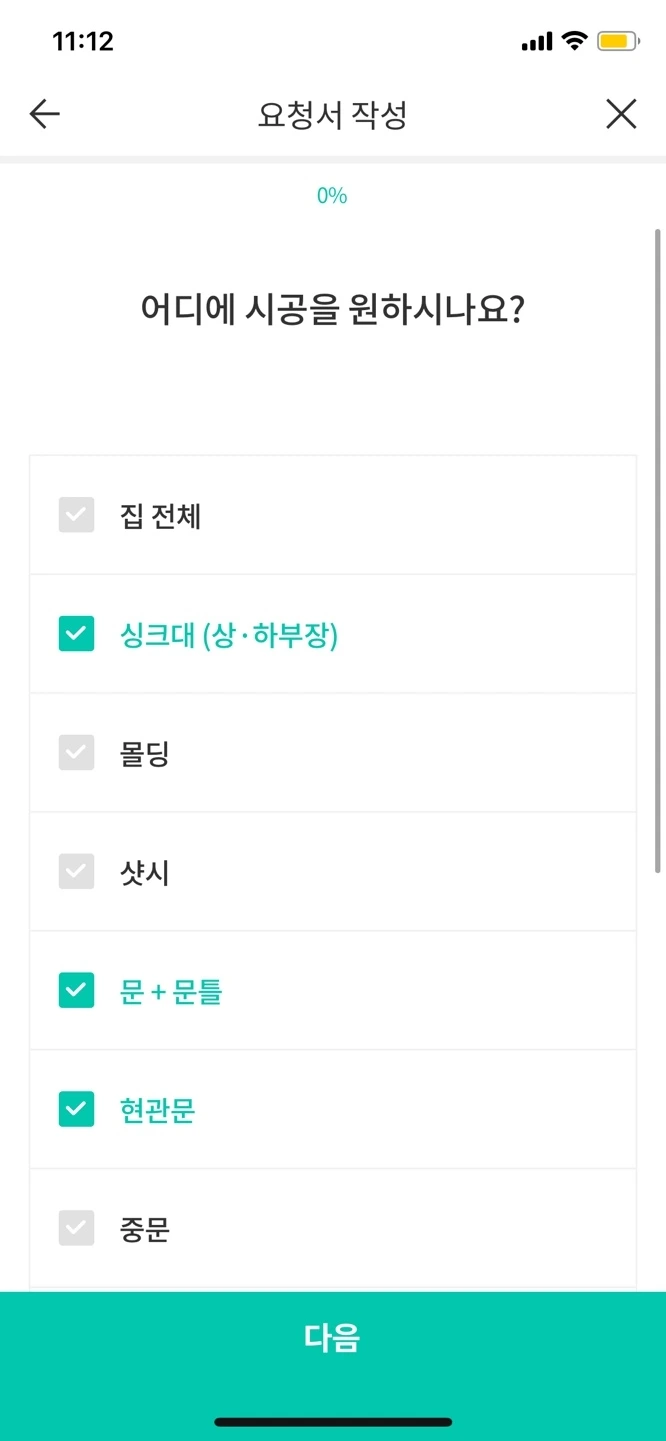Click the cellular signal bars

[x=536, y=40]
